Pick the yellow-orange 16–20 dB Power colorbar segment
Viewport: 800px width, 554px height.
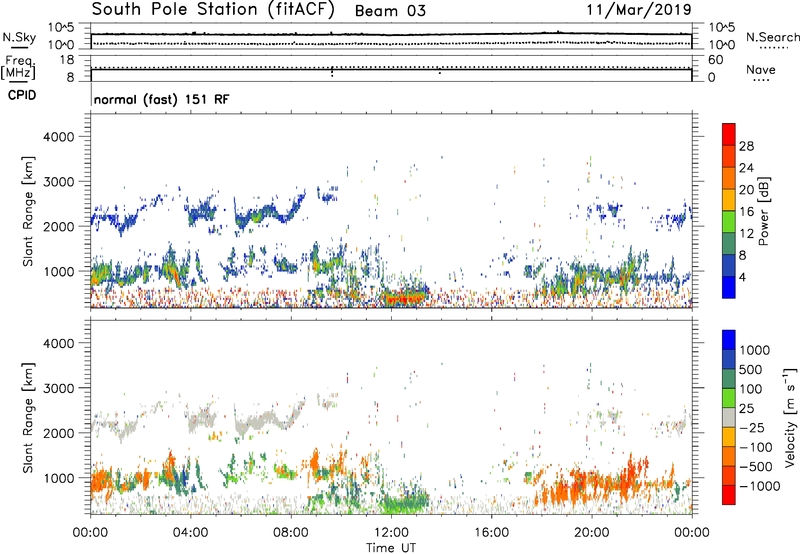[729, 199]
